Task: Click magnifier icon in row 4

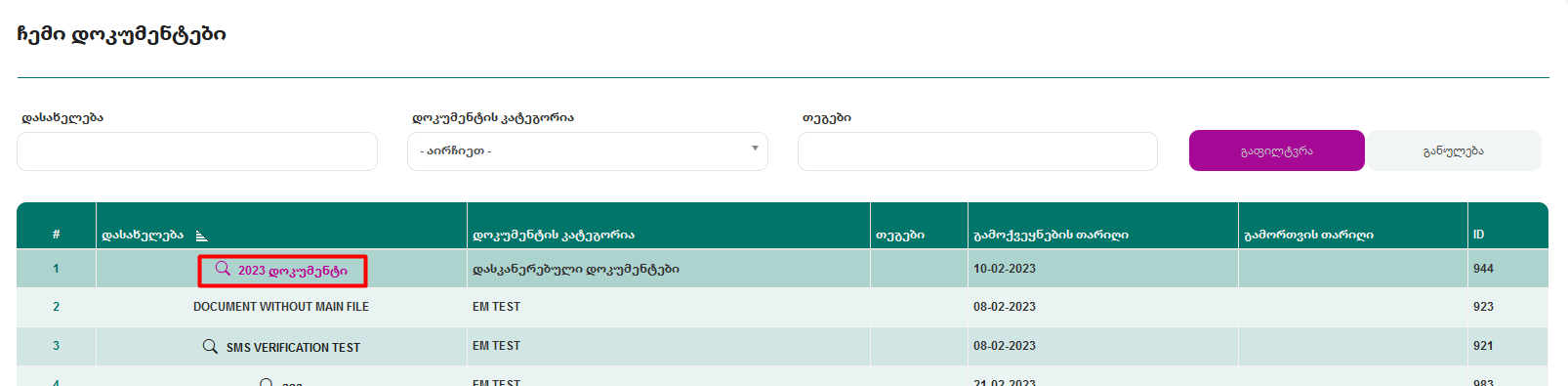Action: point(267,382)
